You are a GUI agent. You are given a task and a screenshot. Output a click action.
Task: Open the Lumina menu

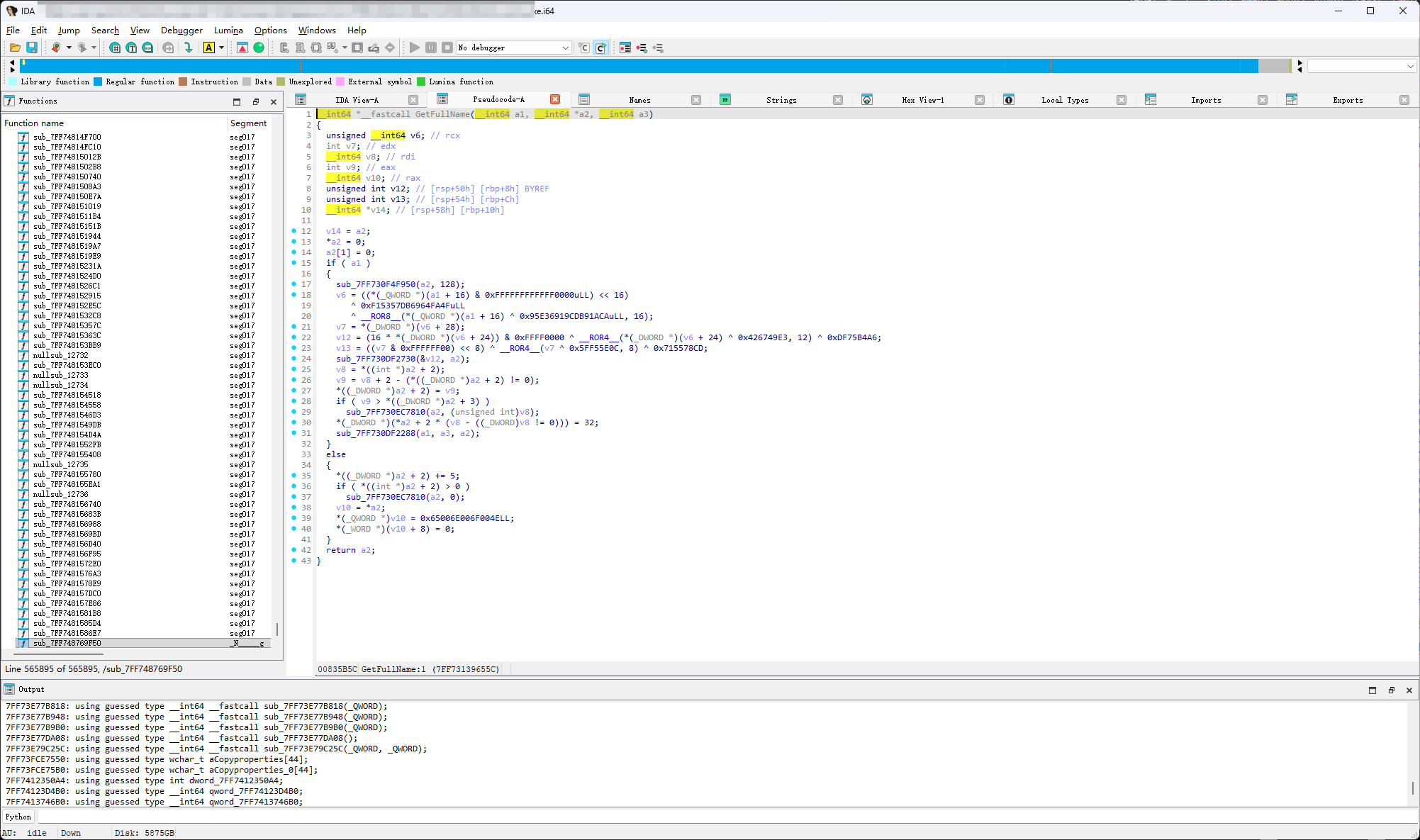(228, 30)
